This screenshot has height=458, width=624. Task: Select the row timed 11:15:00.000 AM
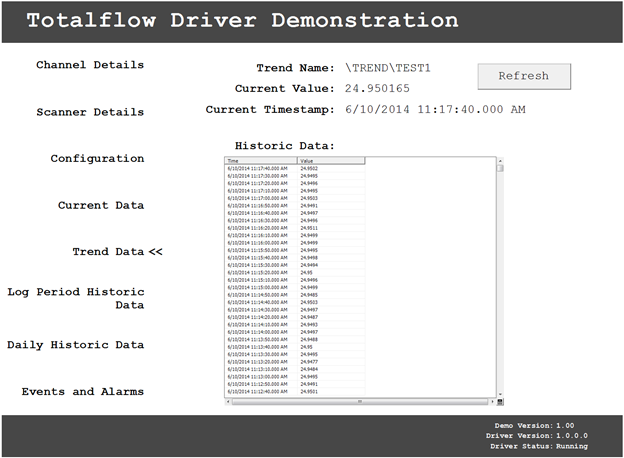(295, 287)
